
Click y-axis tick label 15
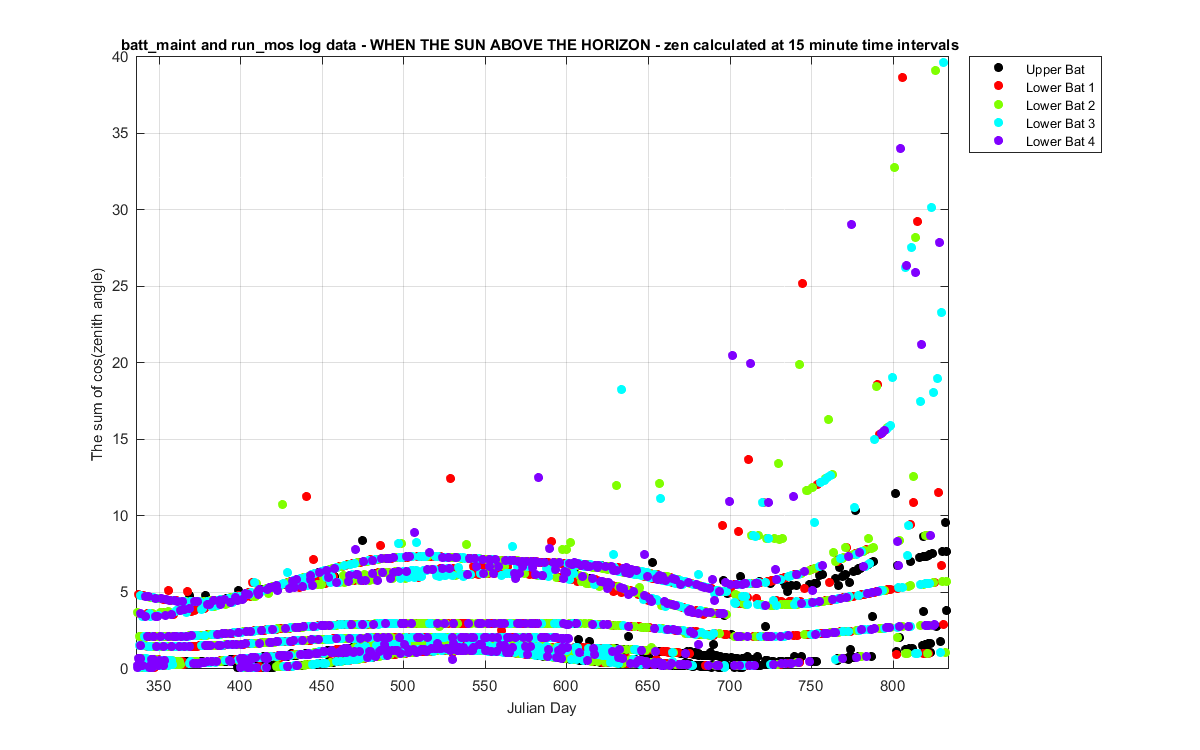pyautogui.click(x=121, y=439)
